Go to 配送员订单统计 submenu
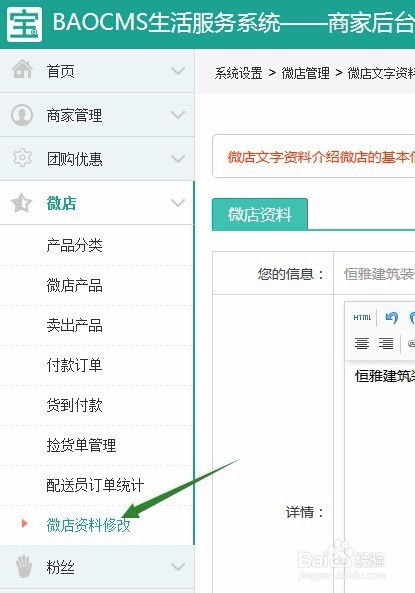This screenshot has height=593, width=415. 95,486
